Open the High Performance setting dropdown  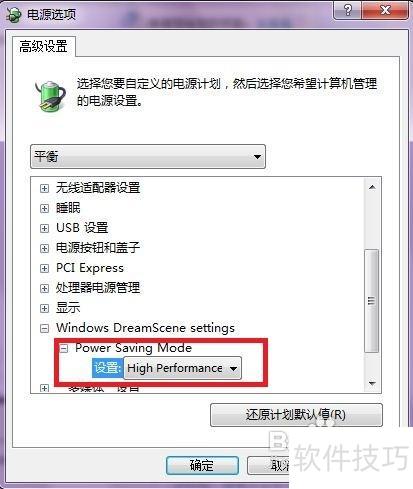click(182, 368)
